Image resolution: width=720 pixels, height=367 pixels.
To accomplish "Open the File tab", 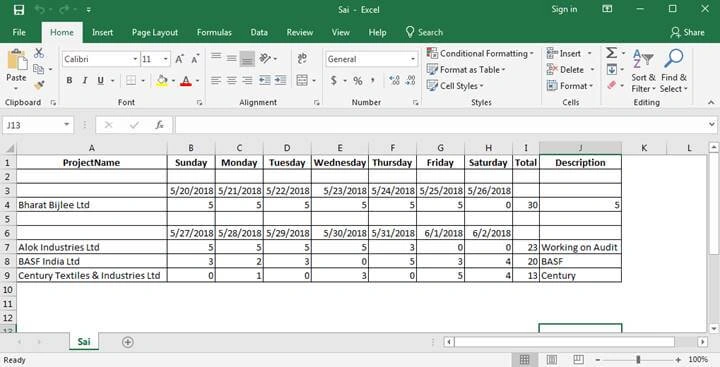I will [x=19, y=32].
